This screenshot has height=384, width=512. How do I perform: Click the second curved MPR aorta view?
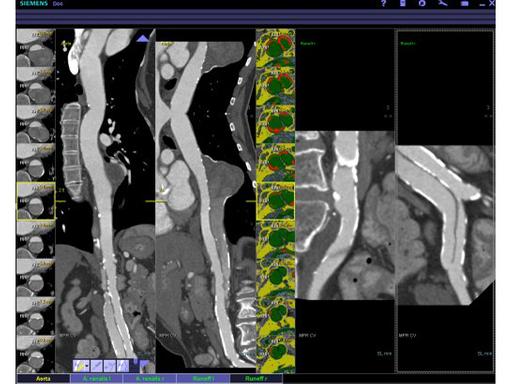point(206,201)
